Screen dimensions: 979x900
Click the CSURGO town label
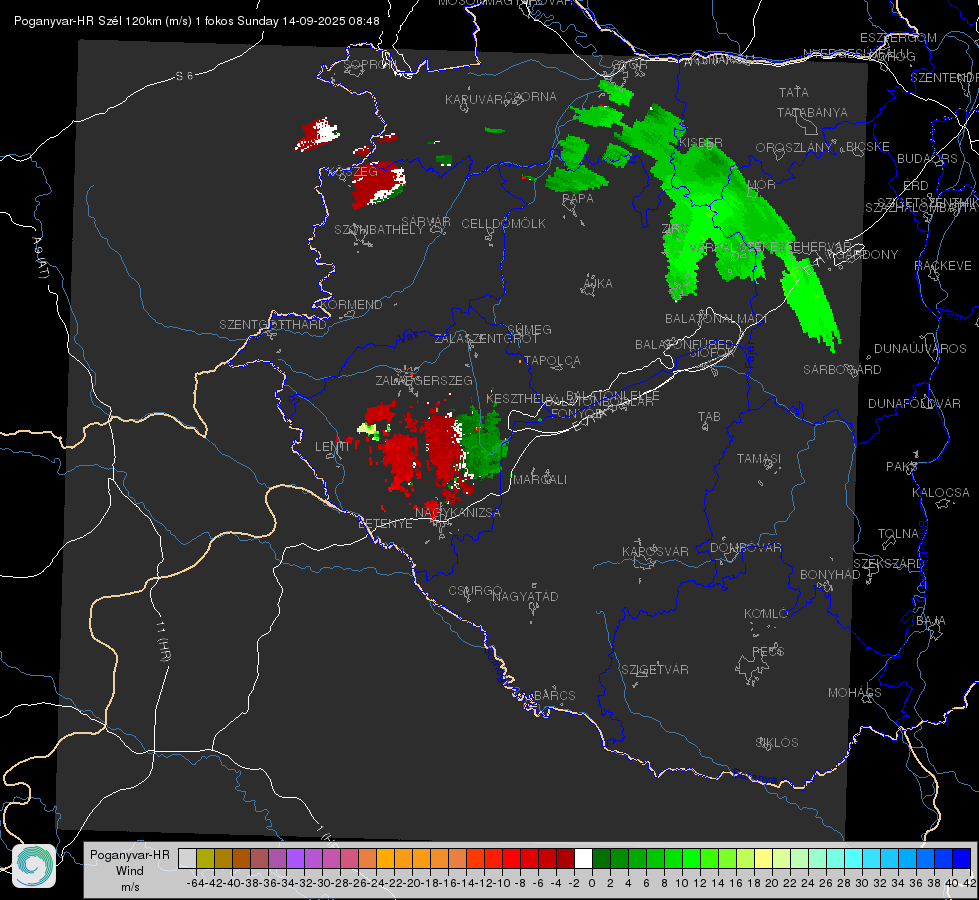pyautogui.click(x=475, y=591)
